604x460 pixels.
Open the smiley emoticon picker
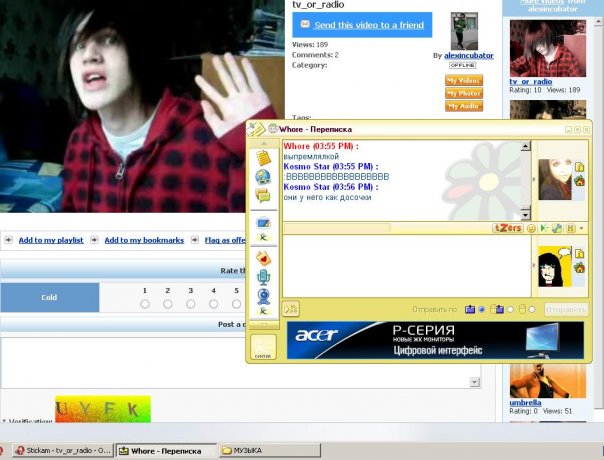(x=532, y=229)
